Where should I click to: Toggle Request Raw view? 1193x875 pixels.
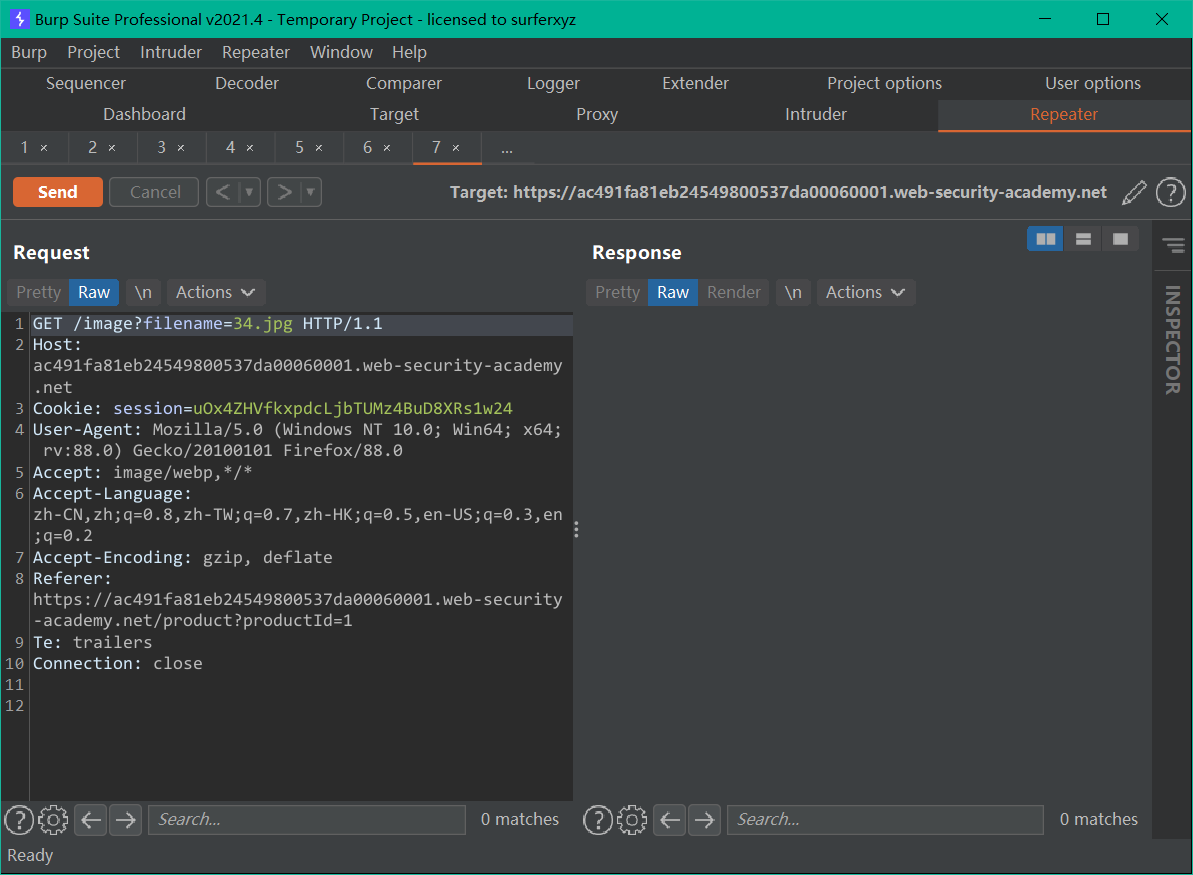94,292
